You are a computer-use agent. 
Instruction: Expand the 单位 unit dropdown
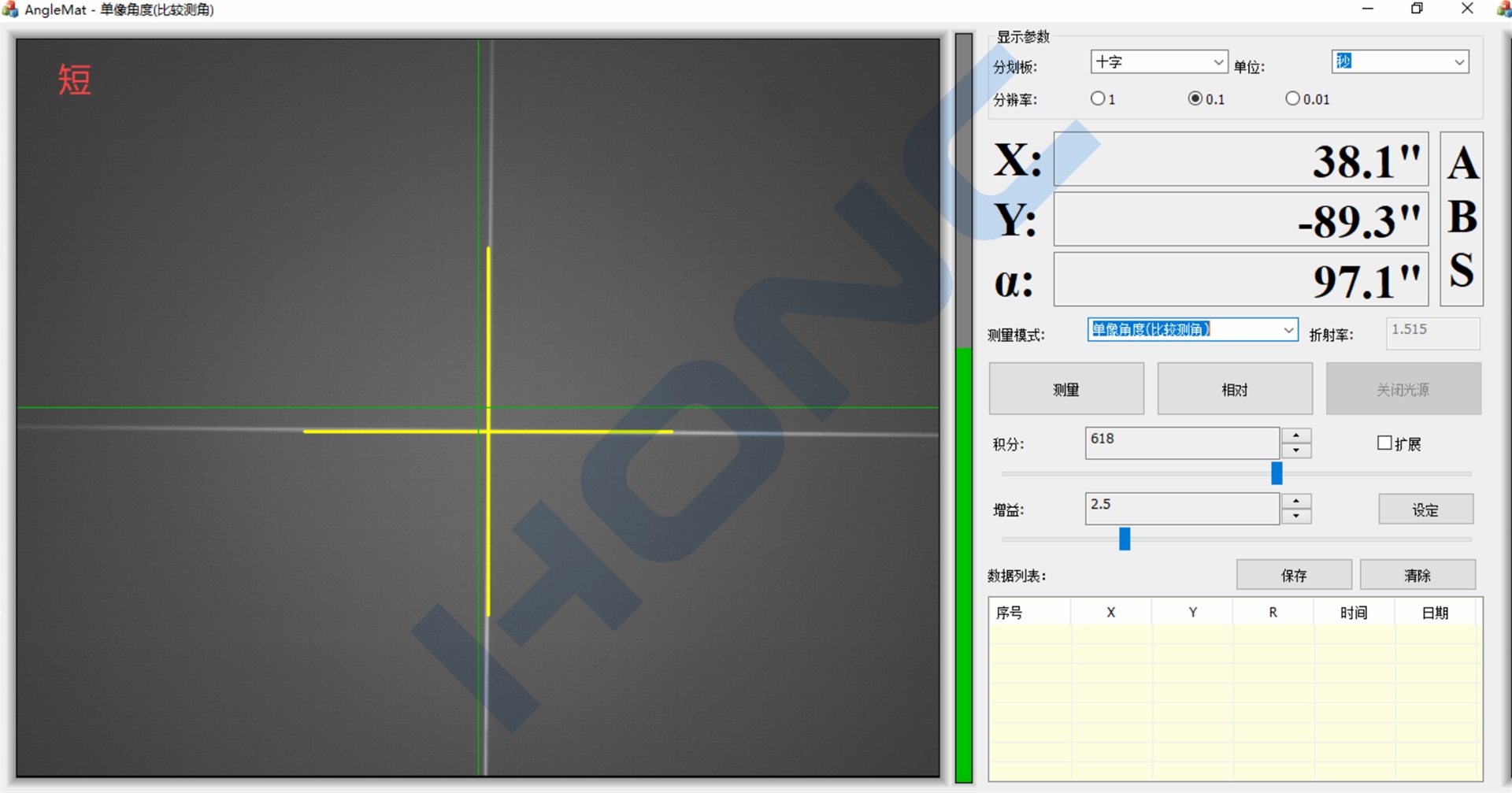(1458, 62)
